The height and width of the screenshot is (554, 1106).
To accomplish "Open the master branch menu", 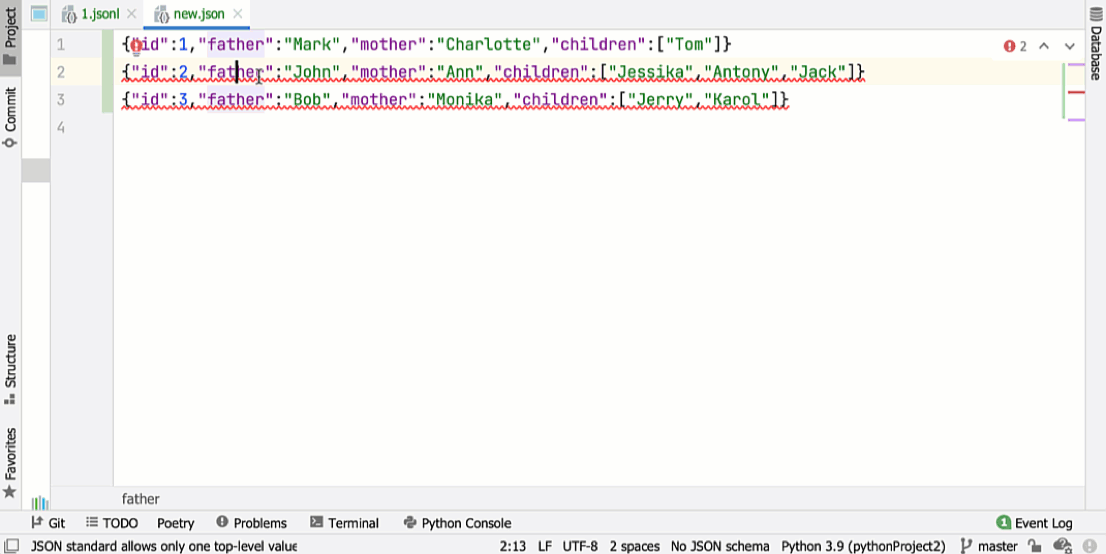I will (989, 546).
